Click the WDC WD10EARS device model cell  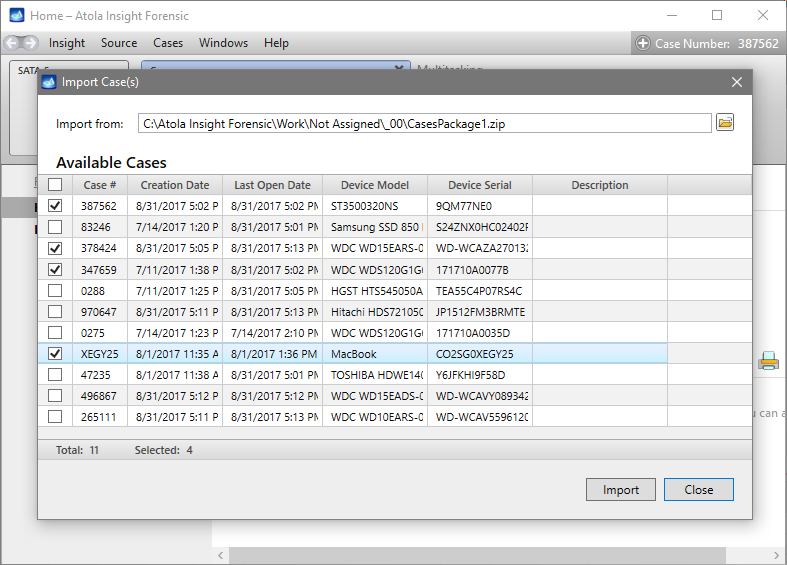point(375,417)
